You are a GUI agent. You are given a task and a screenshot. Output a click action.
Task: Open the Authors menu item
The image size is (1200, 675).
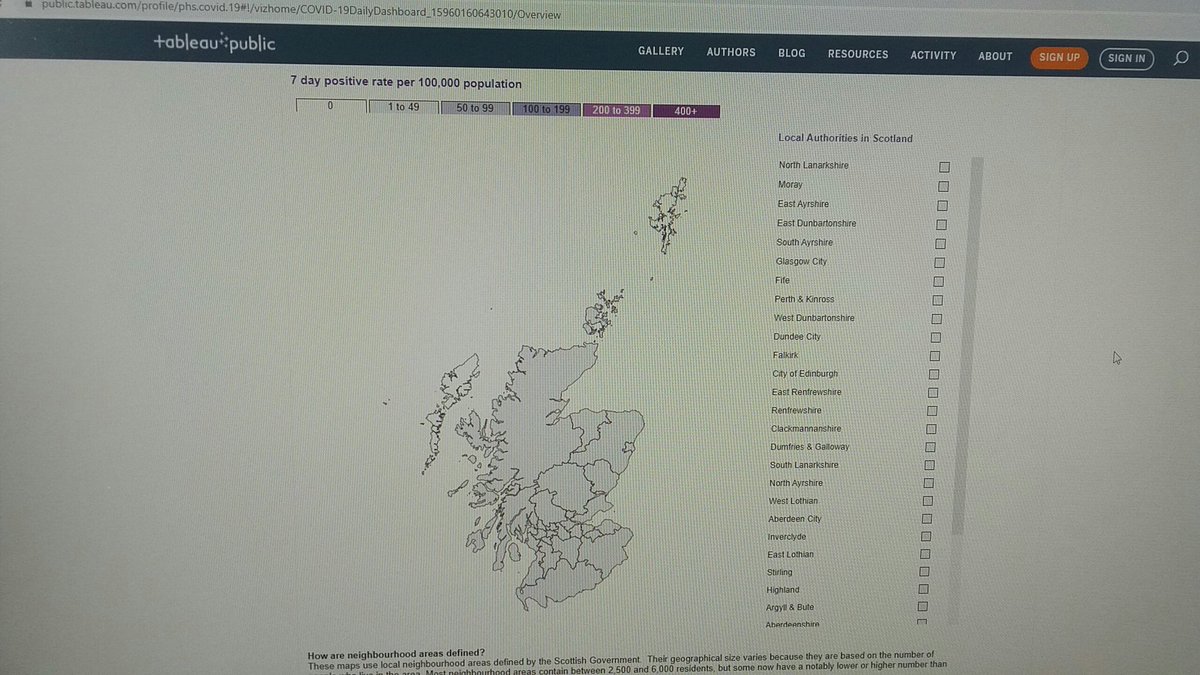click(x=731, y=52)
